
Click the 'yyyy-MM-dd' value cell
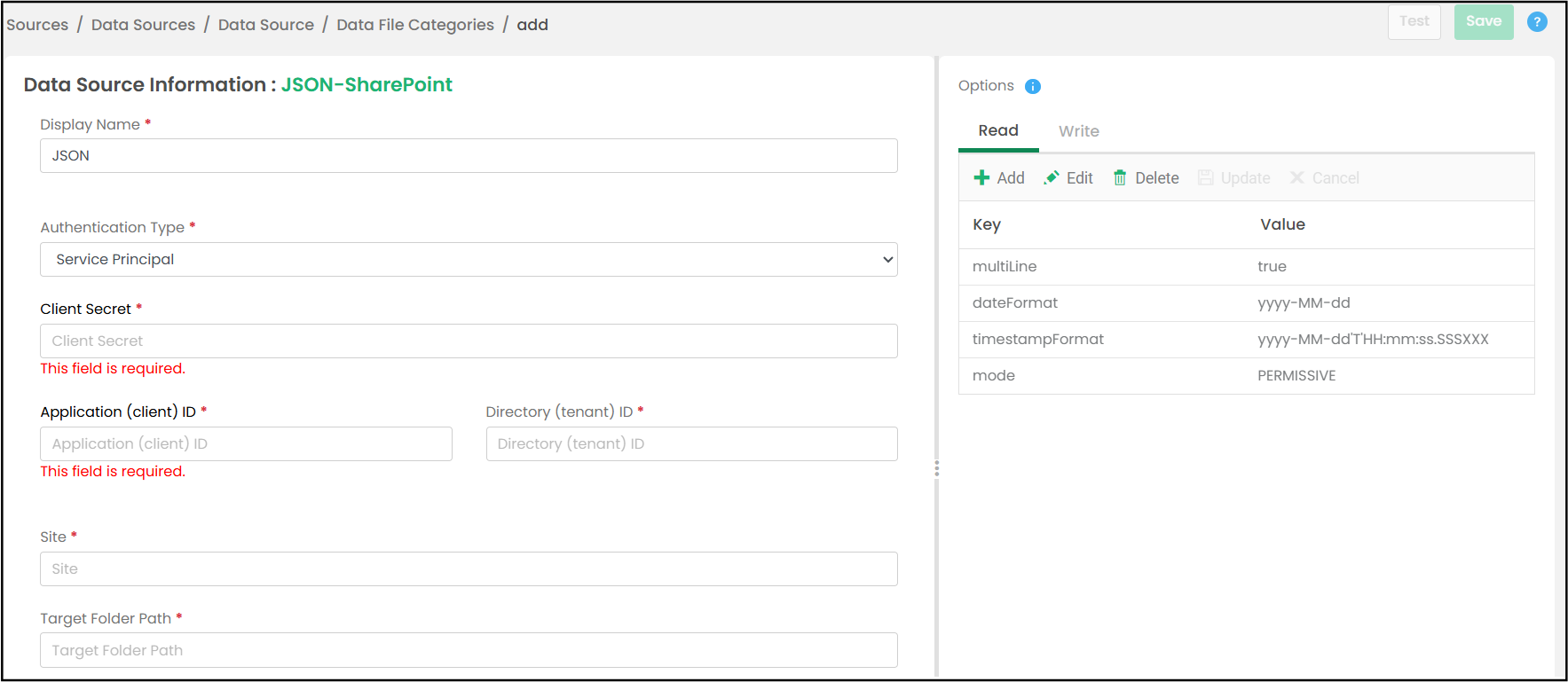1389,302
